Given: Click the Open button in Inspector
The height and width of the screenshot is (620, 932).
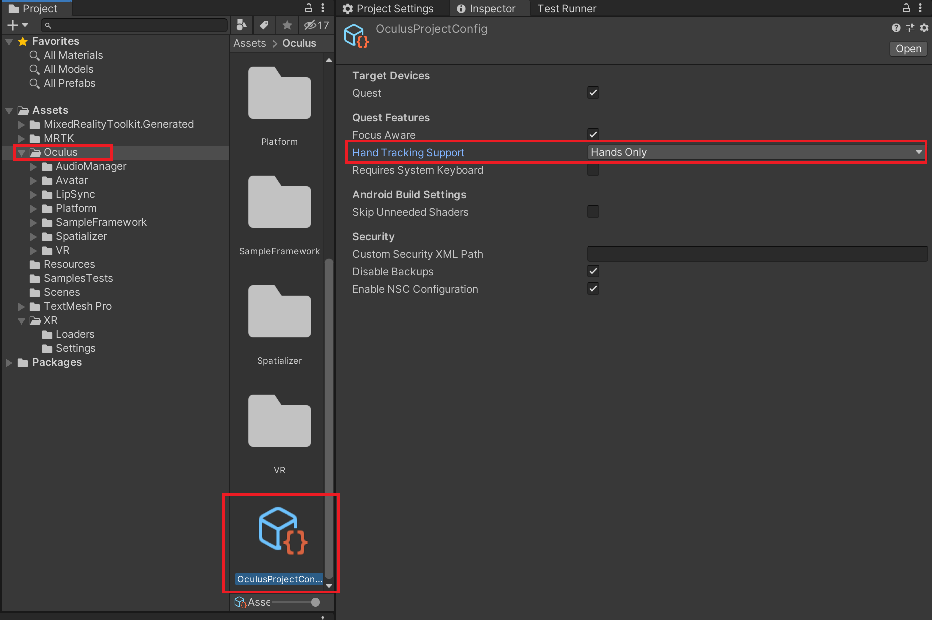Looking at the screenshot, I should (908, 49).
